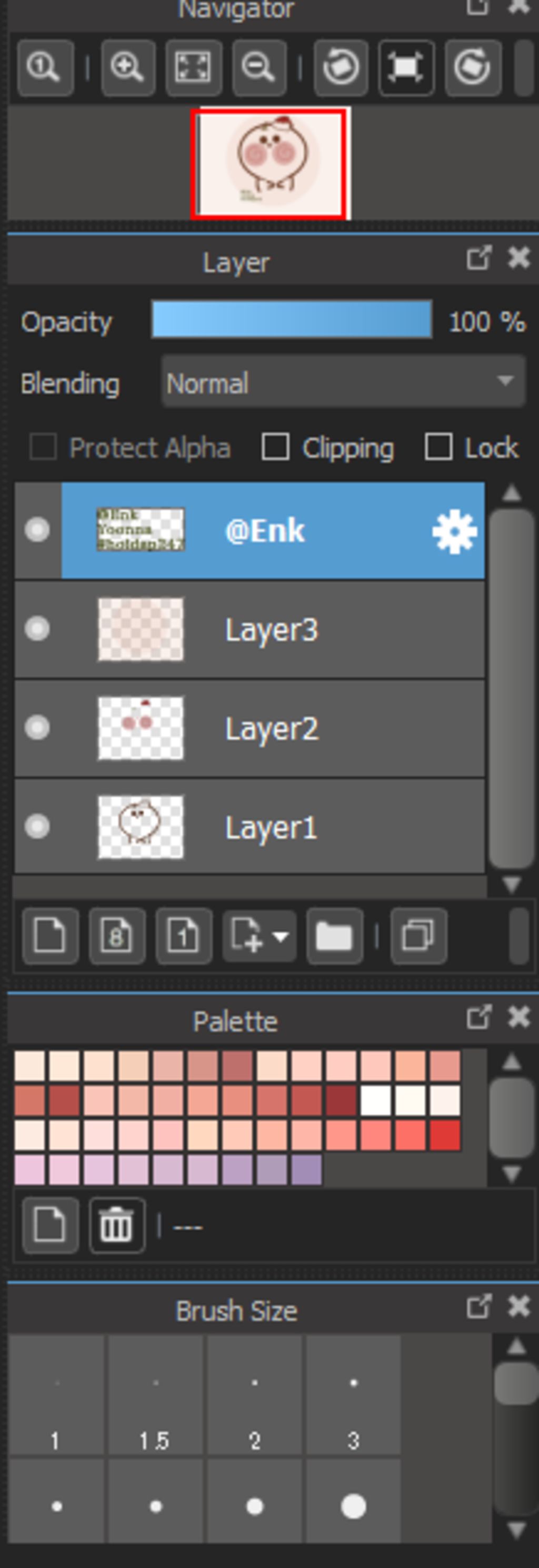Pop out the Palette panel

click(x=479, y=1017)
